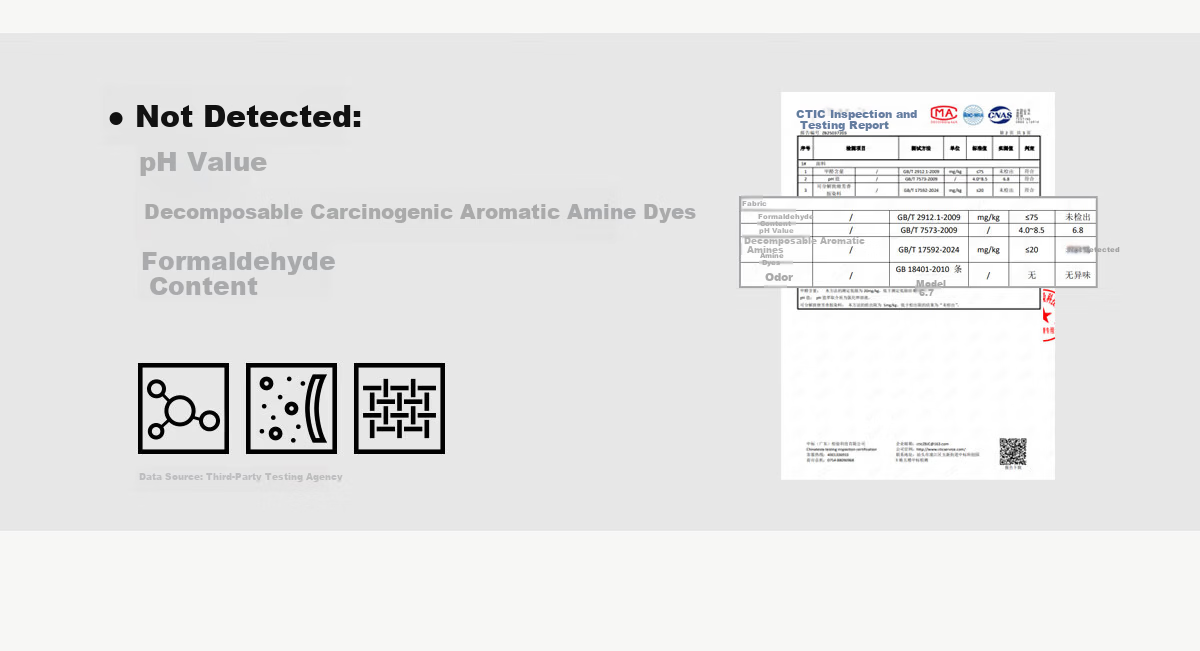Viewport: 1200px width, 651px height.
Task: Click the woven fabric pattern icon
Action: (x=399, y=408)
